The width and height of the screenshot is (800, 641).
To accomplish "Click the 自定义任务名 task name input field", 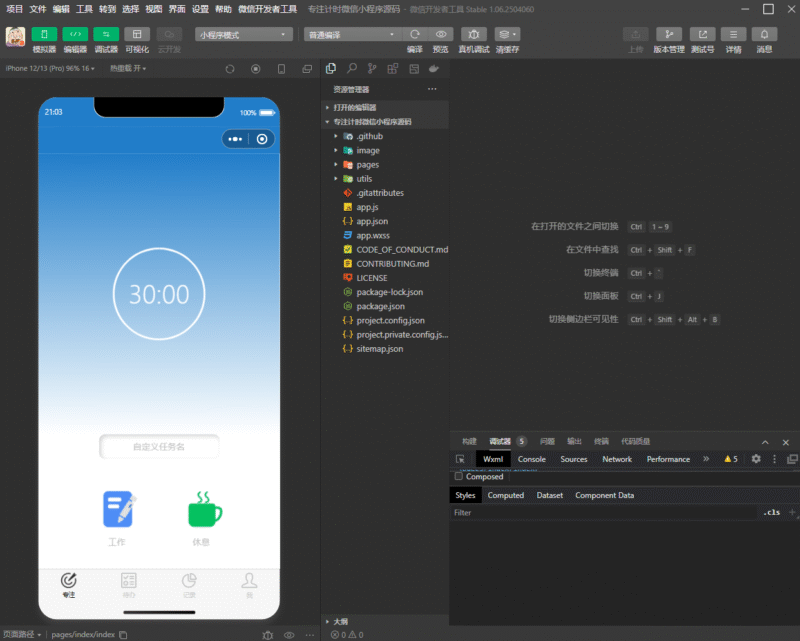I will coord(159,447).
